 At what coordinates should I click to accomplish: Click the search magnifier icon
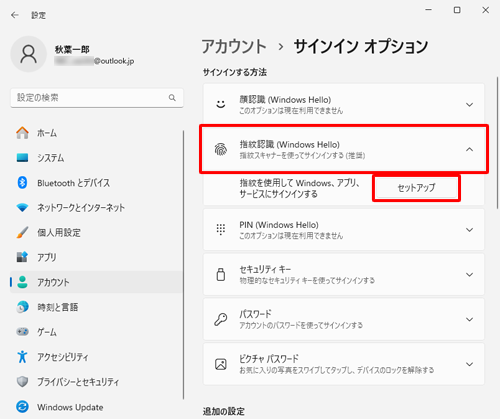[172, 98]
